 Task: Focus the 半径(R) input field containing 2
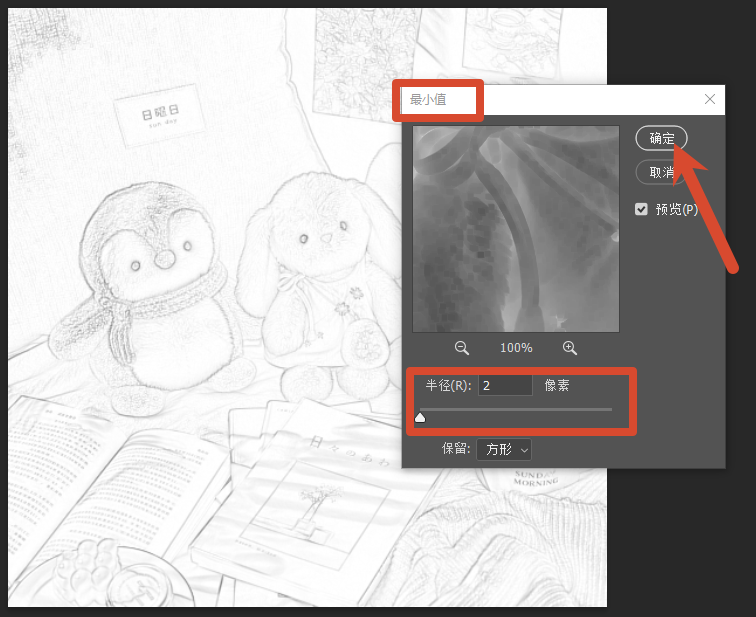click(505, 386)
